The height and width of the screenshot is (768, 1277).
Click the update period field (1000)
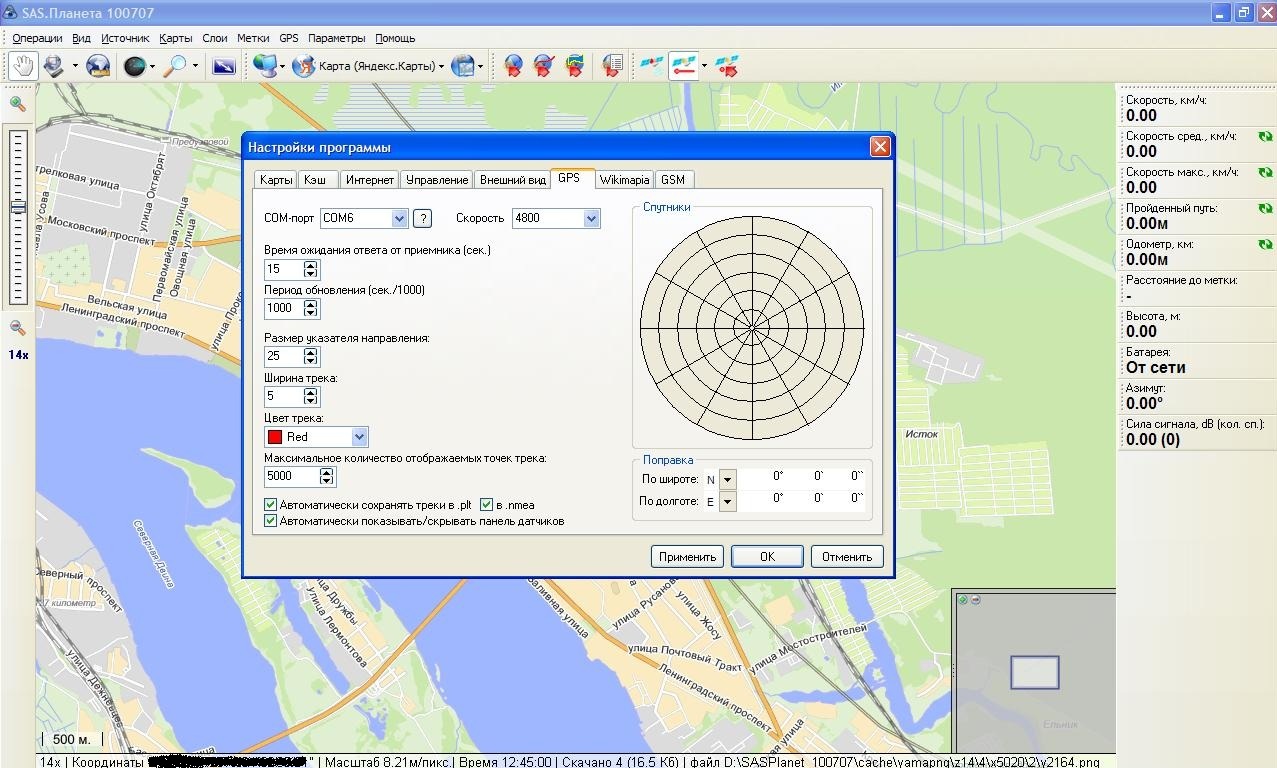pyautogui.click(x=283, y=308)
